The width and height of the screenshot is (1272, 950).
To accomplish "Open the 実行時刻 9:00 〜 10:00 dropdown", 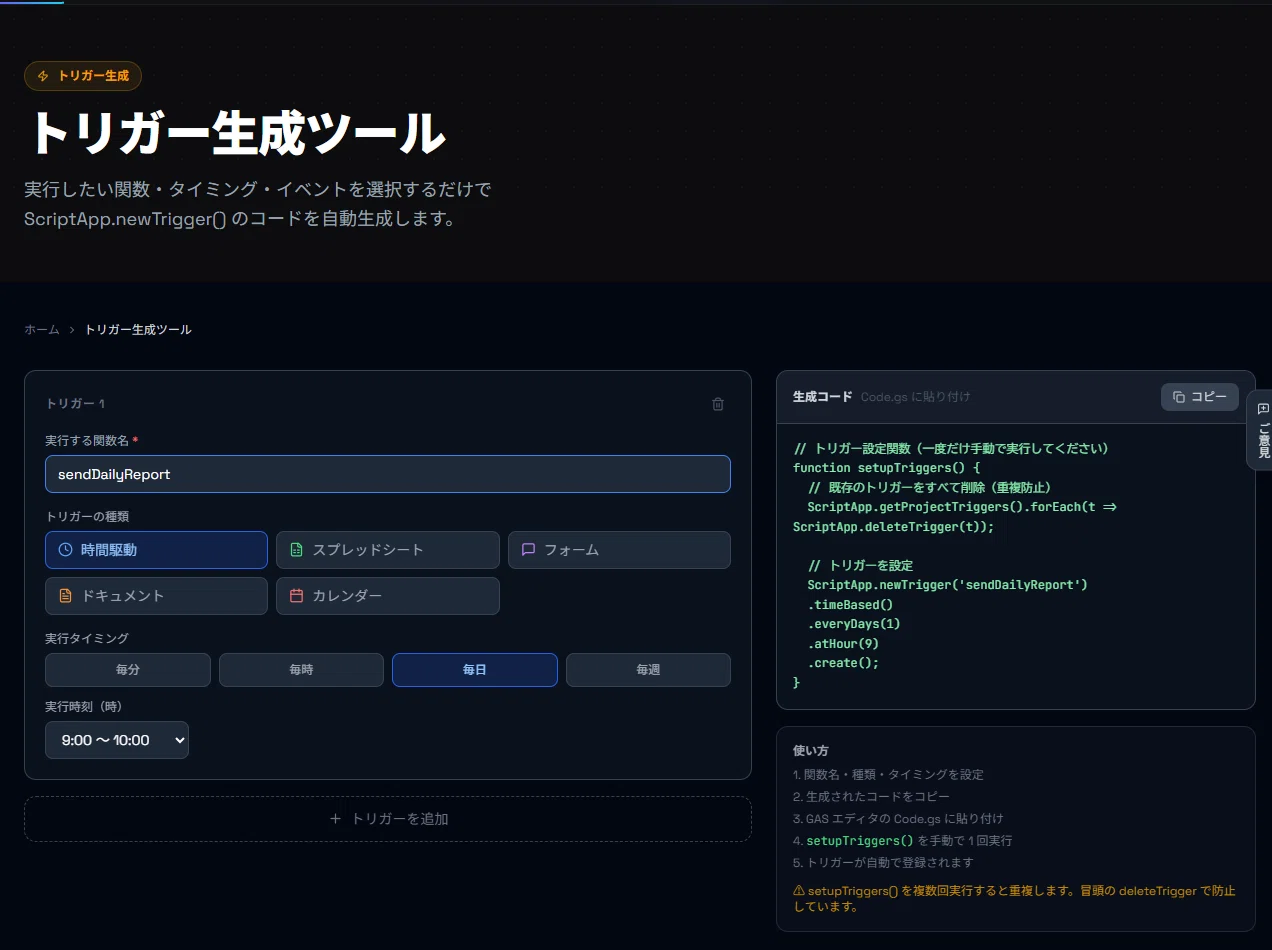I will pyautogui.click(x=117, y=740).
